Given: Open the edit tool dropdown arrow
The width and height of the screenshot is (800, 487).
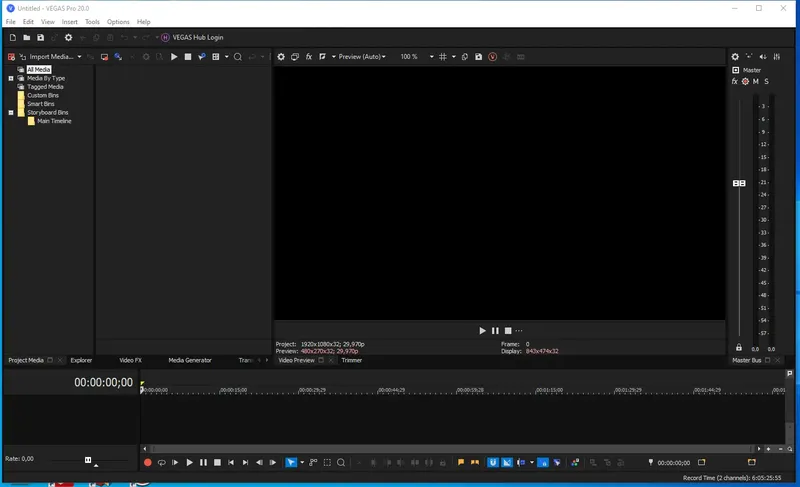Looking at the screenshot, I should (x=302, y=463).
